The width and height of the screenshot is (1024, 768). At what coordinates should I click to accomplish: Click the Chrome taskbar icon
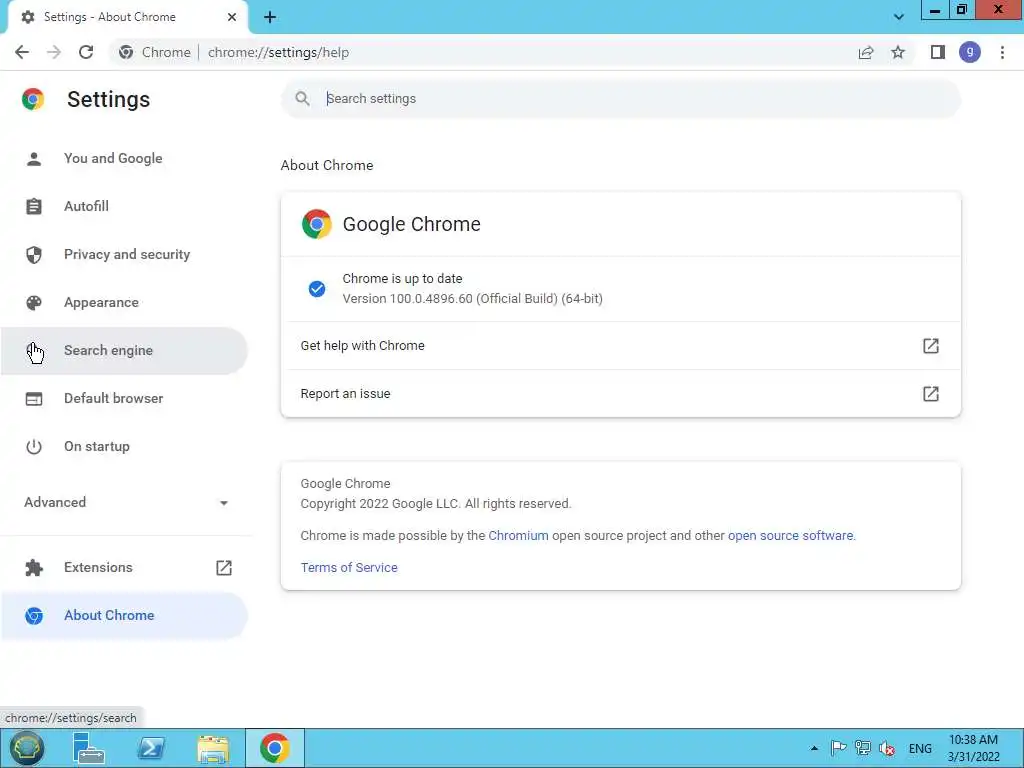(275, 748)
